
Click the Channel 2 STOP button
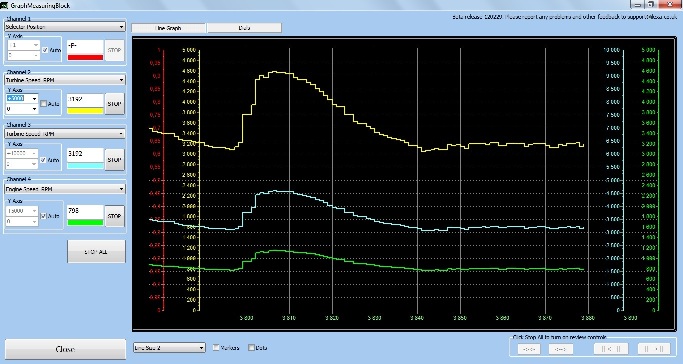pos(115,104)
